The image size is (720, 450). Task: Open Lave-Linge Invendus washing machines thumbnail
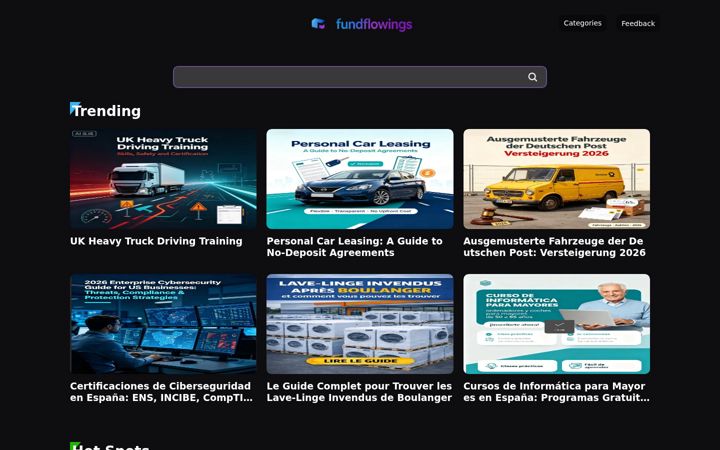pyautogui.click(x=360, y=324)
